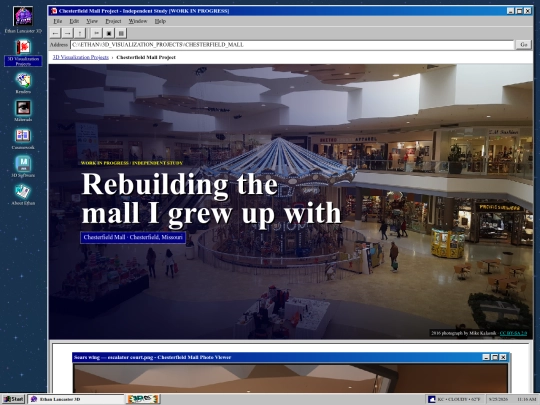The height and width of the screenshot is (405, 540).
Task: Click the escalator court photo in the Photo Viewer
Action: 290,378
